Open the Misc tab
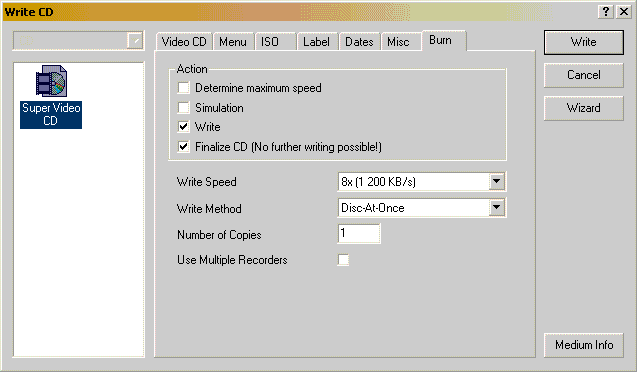Screen dimensions: 637x372 tap(400, 42)
